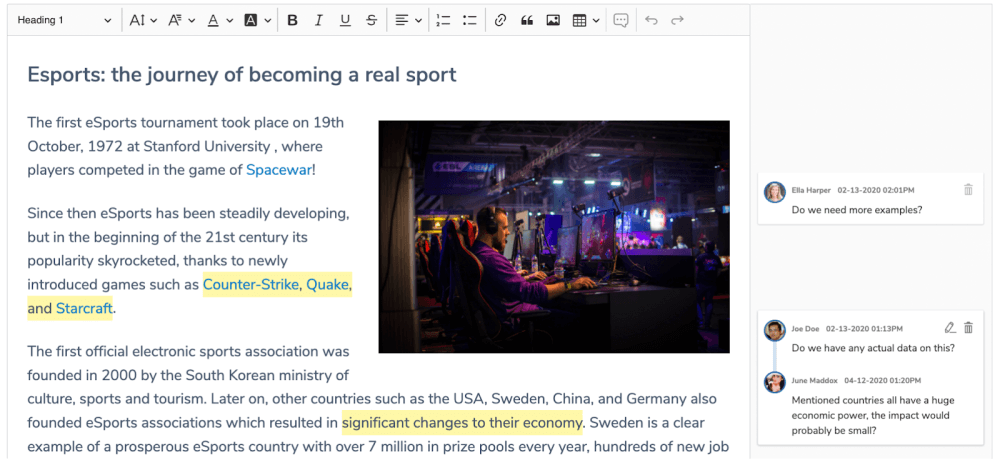Redo the last undone change
The height and width of the screenshot is (459, 1000).
[x=677, y=20]
